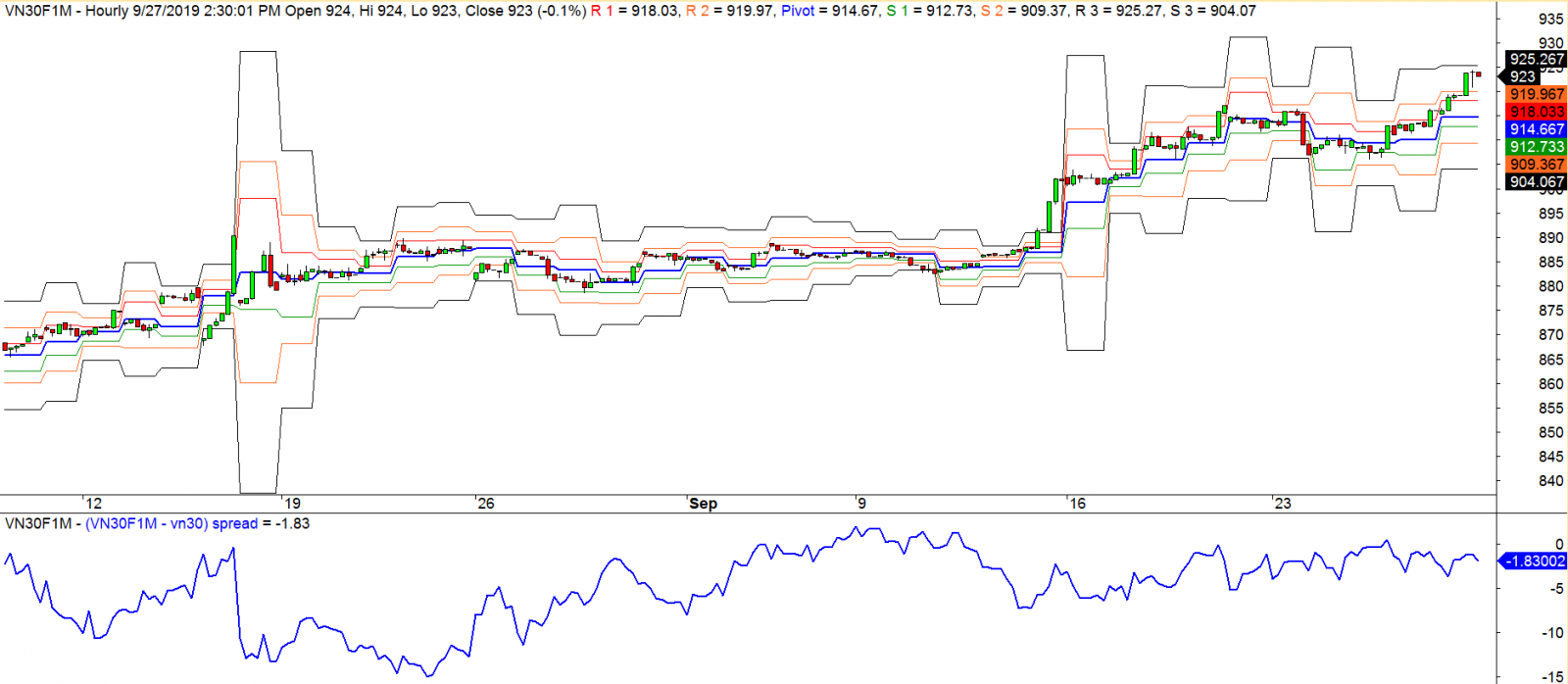The height and width of the screenshot is (684, 1568).
Task: Click the 'Sep' month label on date axis
Action: (703, 504)
